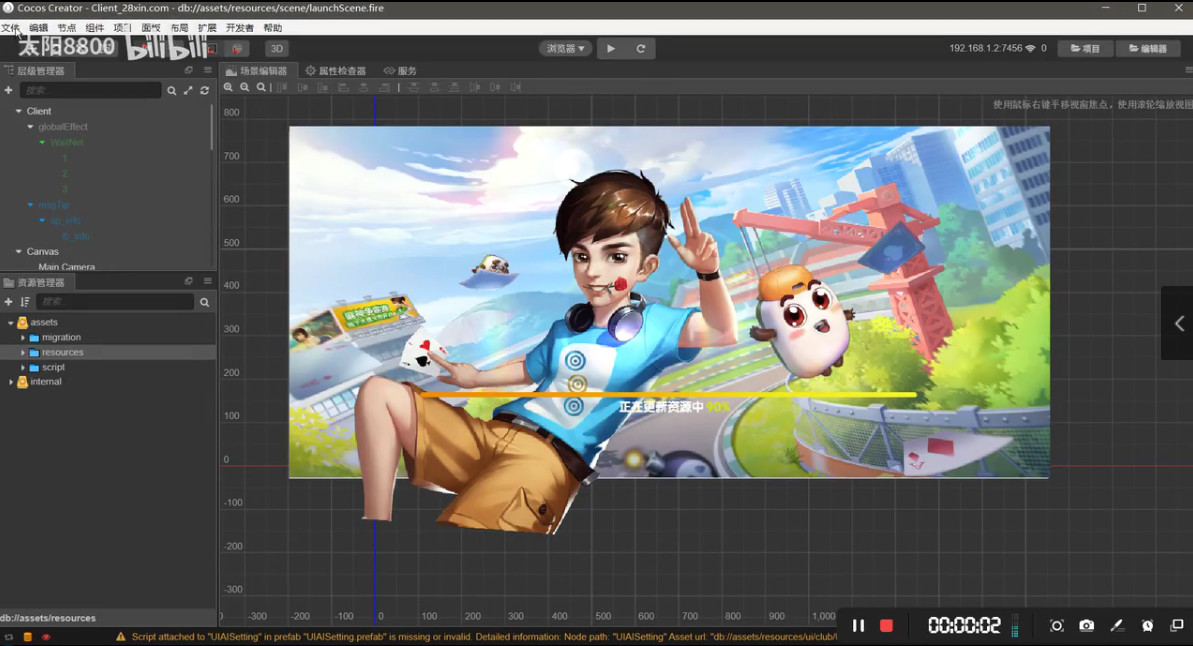Screen dimensions: 1193x646
Task: Collapse the Client node in hierarchy
Action: click(x=19, y=111)
